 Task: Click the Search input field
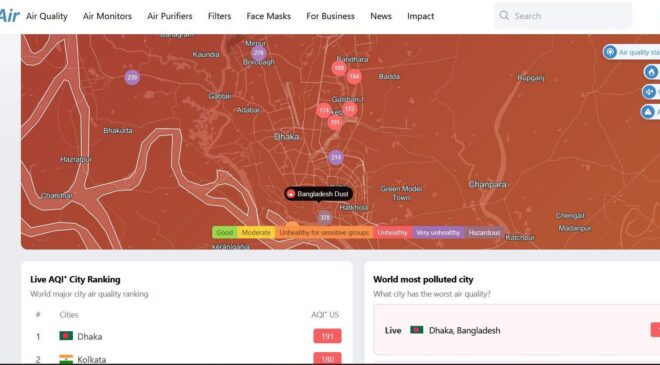point(563,16)
